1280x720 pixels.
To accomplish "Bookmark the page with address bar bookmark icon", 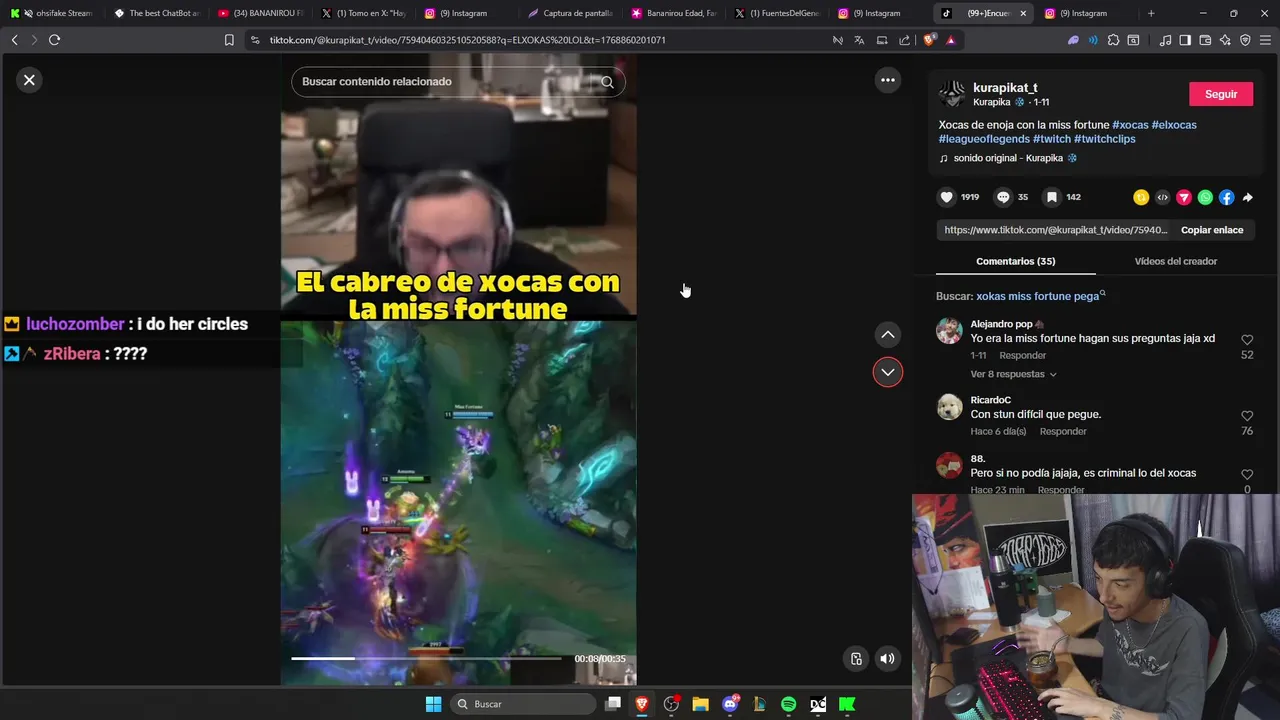I will click(x=229, y=40).
